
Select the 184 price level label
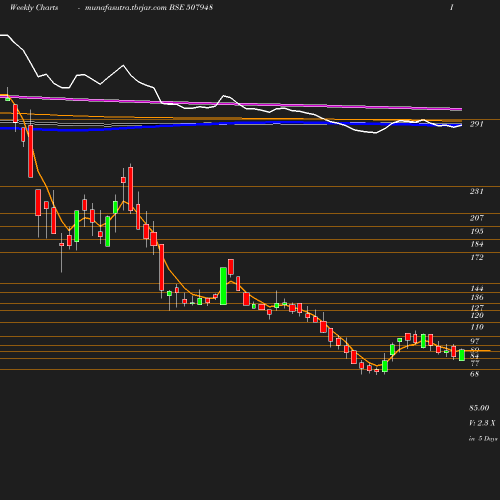tap(477, 244)
